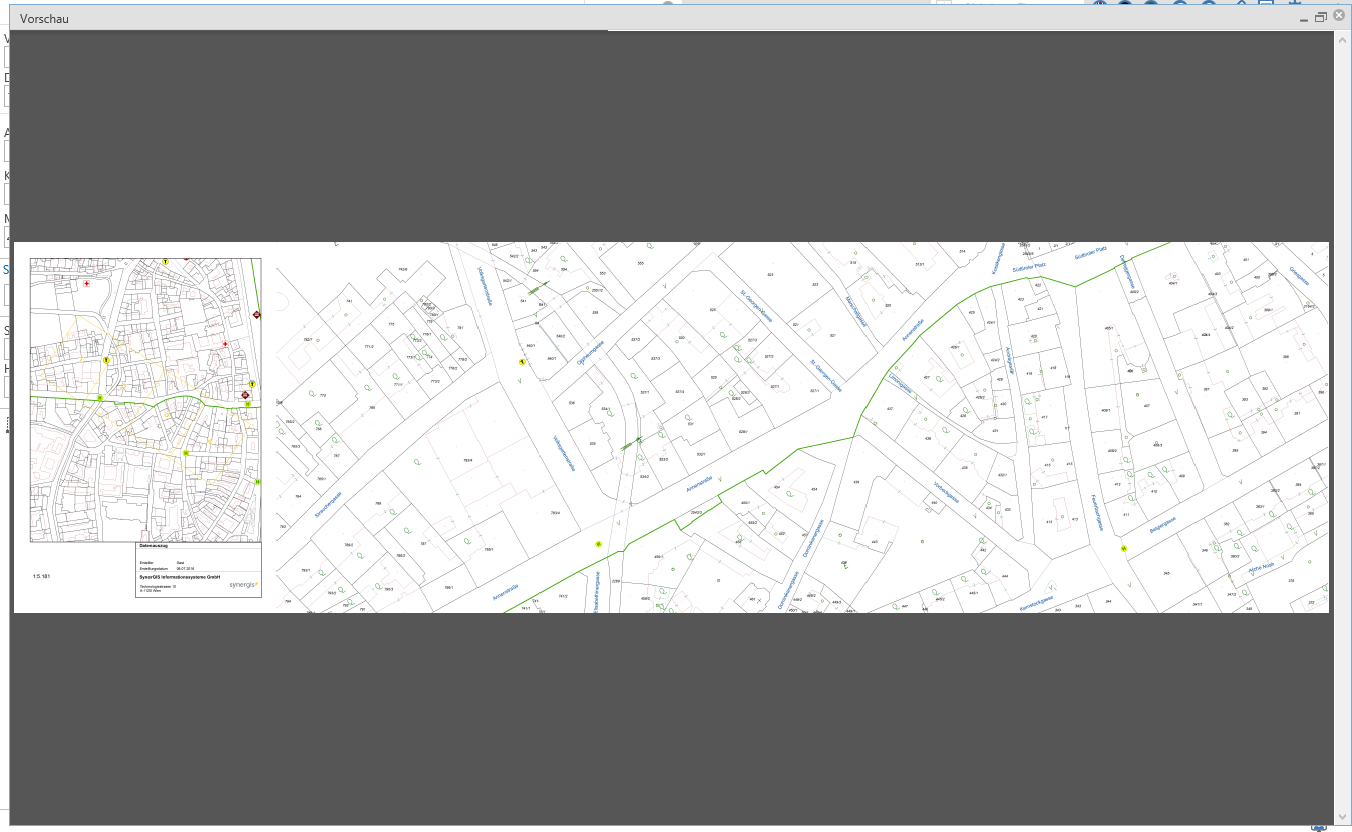Screen dimensions: 1352x832
Task: Click the red cross symbol in the overview map
Action: pyautogui.click(x=87, y=284)
